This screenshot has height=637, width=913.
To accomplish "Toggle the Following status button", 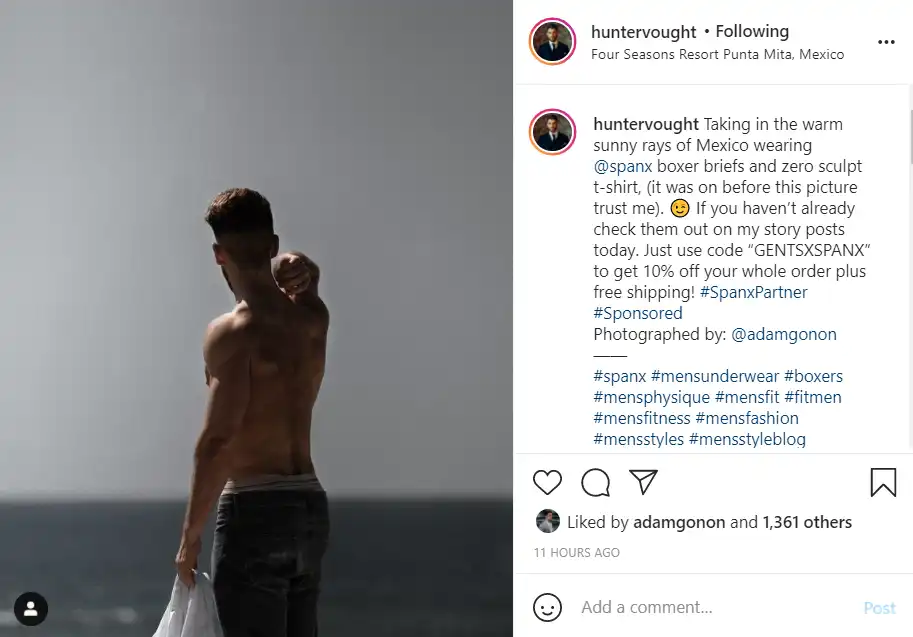I will pos(752,31).
